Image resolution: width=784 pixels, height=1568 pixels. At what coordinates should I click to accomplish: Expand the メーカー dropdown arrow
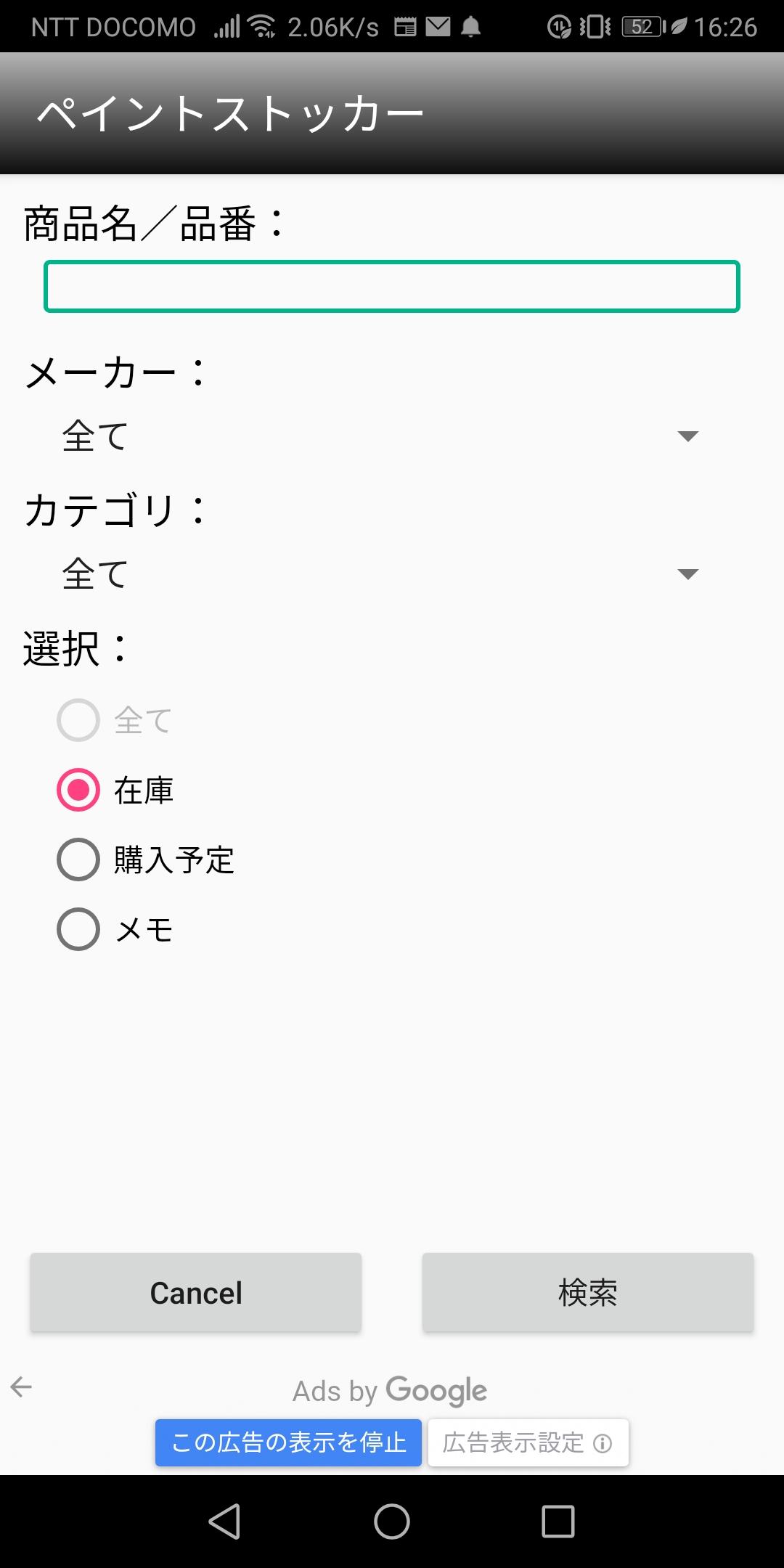point(687,436)
